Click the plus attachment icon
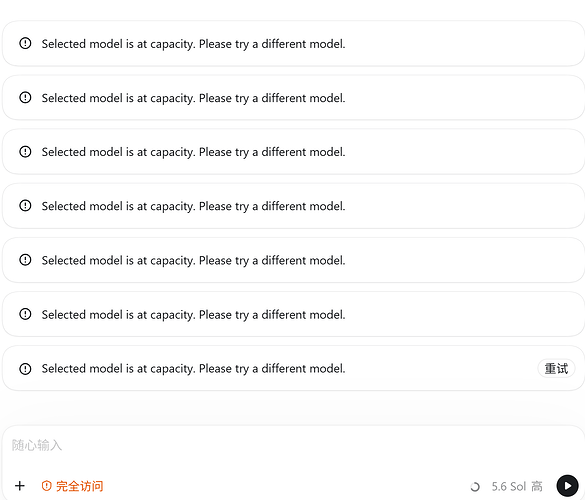This screenshot has width=585, height=500. (20, 486)
